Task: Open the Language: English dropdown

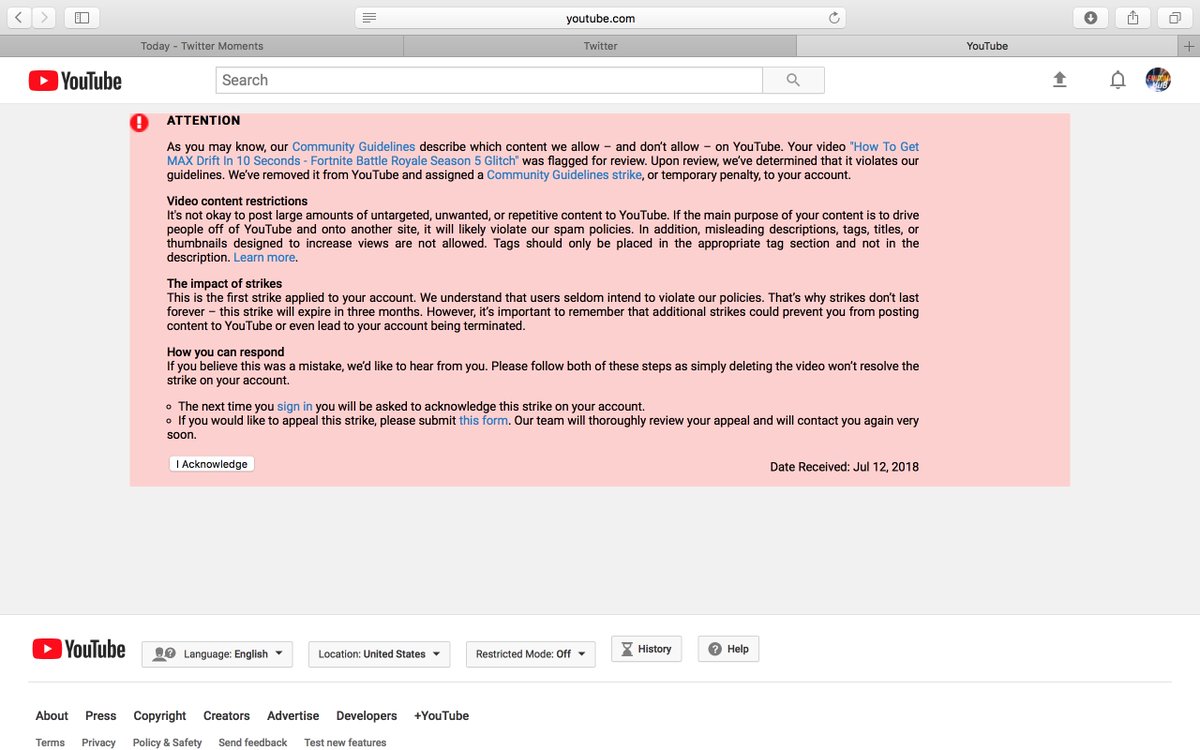Action: tap(218, 654)
